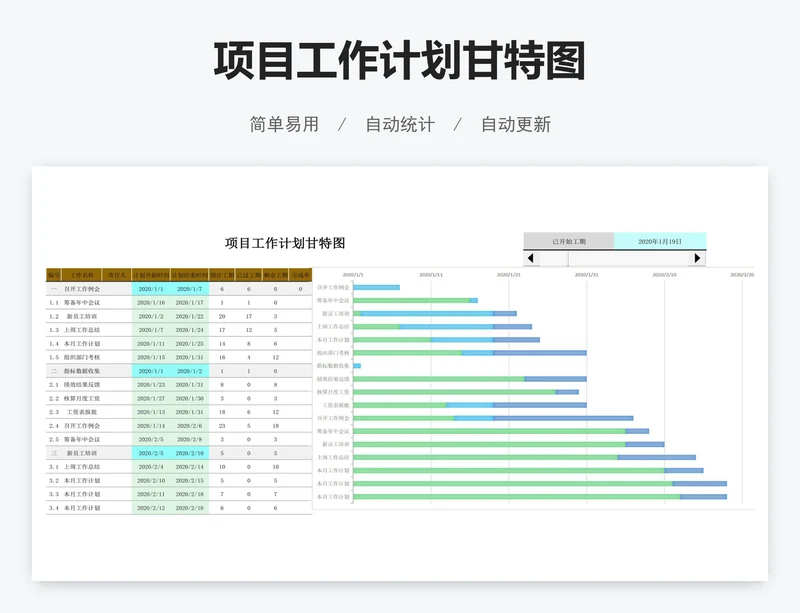This screenshot has height=613, width=800.
Task: Click the 2020/2/20 axis label on chart
Action: (x=742, y=275)
